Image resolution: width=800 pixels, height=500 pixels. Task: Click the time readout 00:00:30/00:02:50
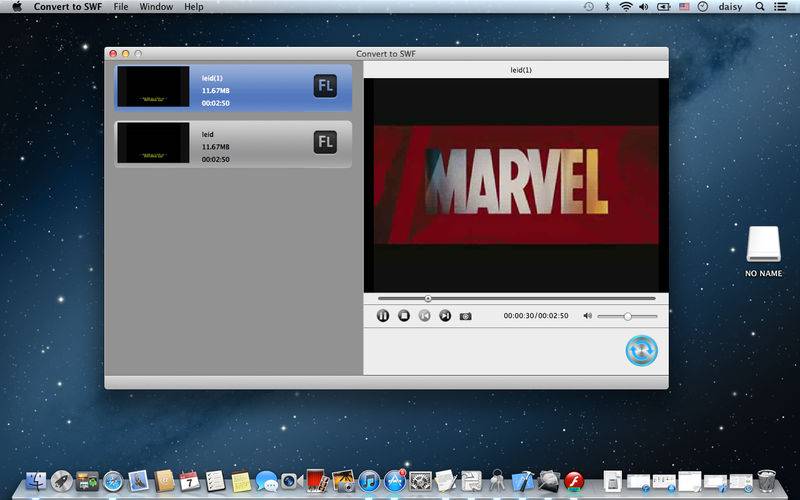(x=536, y=316)
